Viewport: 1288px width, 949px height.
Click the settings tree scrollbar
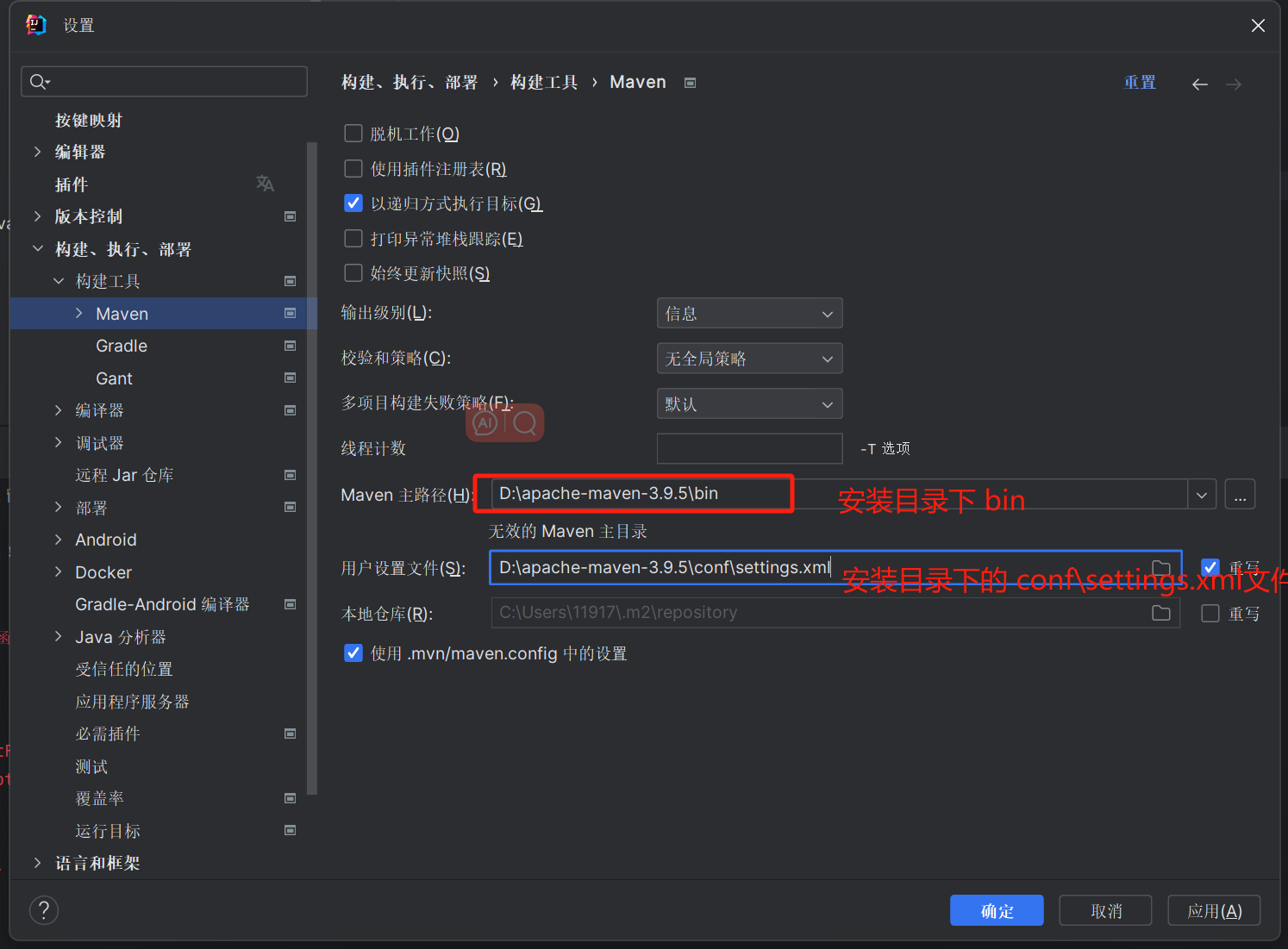pos(312,468)
